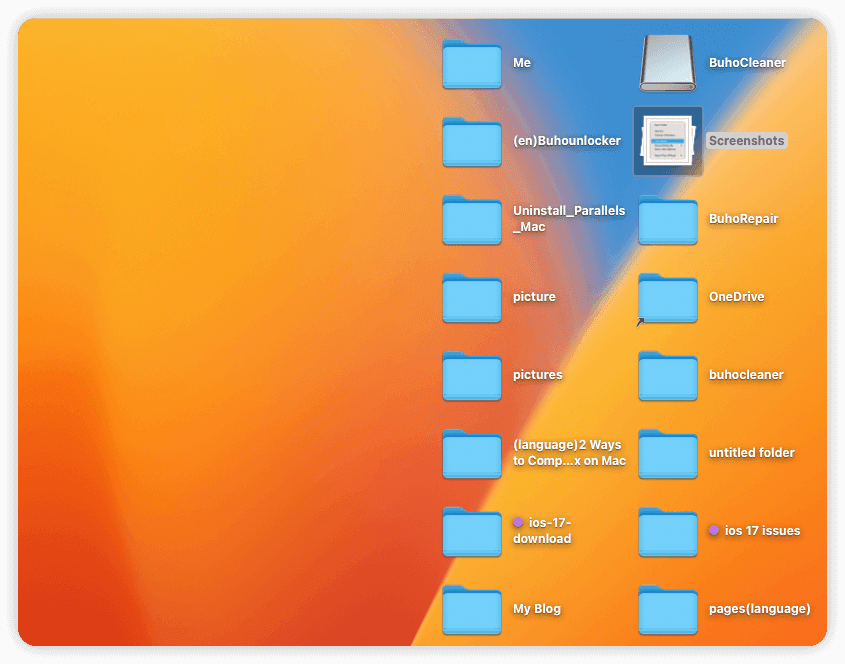Screen dimensions: 845x664
Task: Select the My Blog folder
Action: point(471,611)
